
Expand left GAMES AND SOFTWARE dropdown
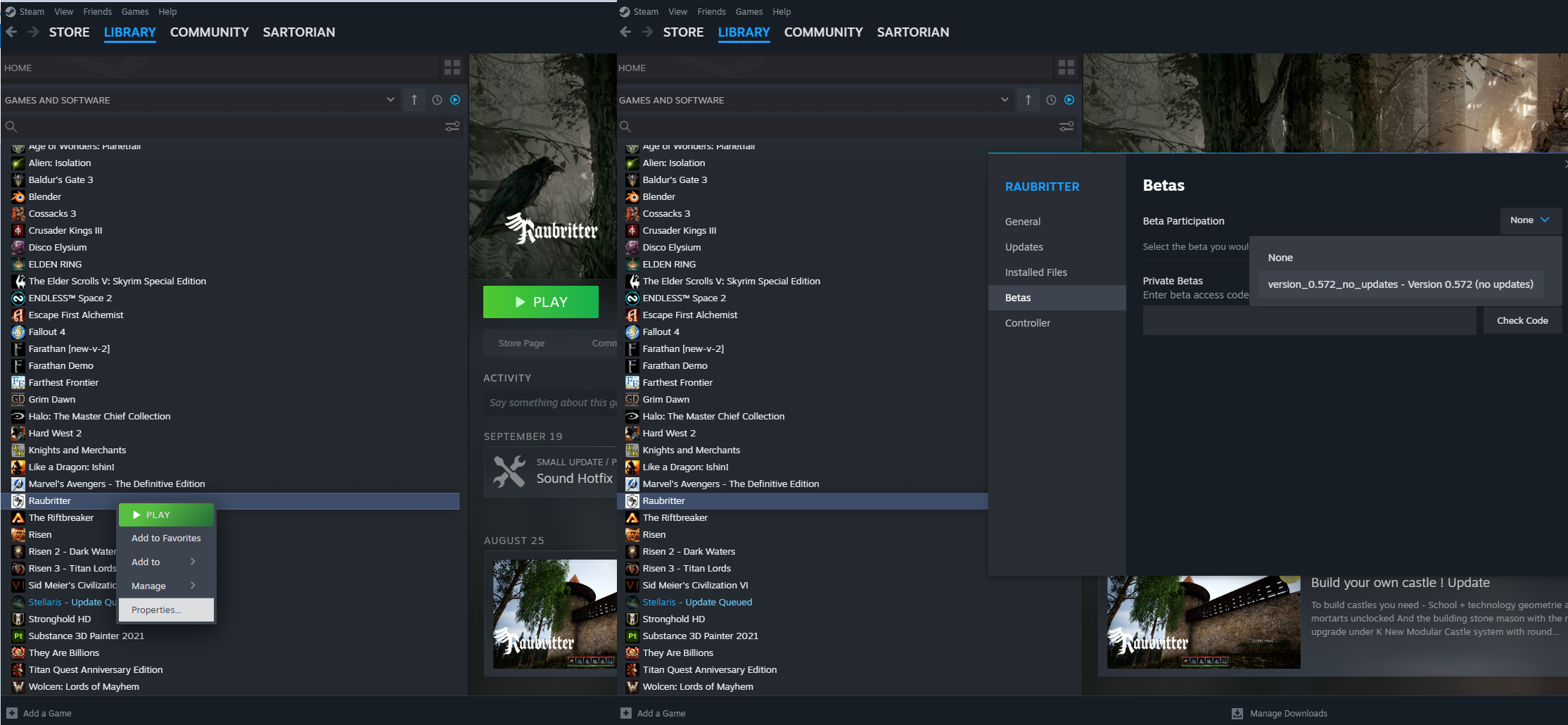[x=390, y=100]
